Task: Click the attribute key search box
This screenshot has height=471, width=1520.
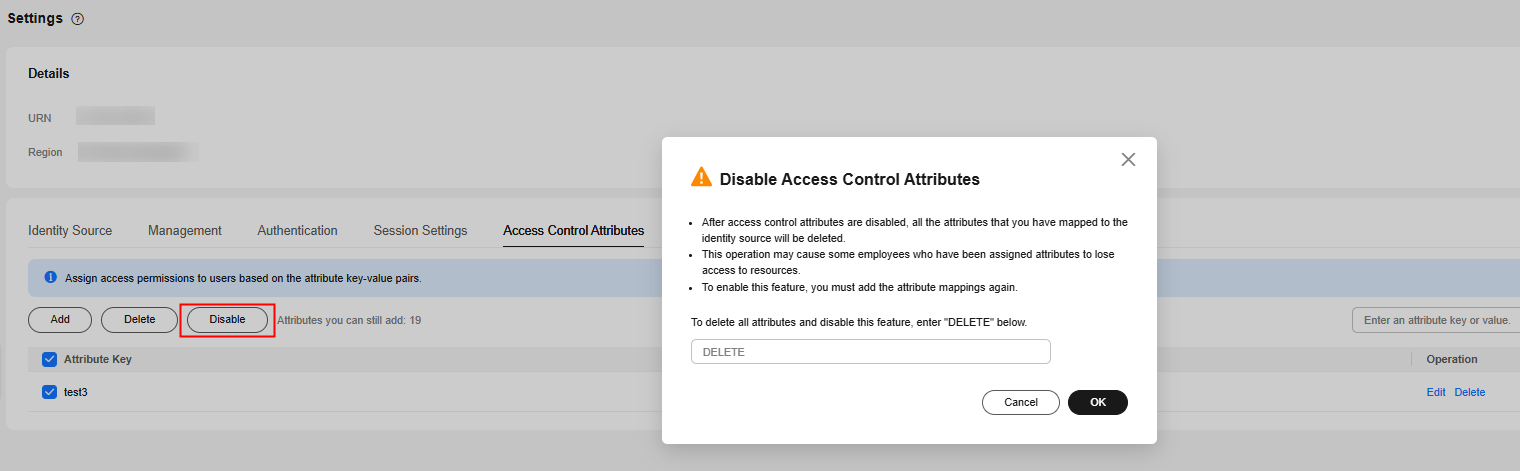Action: tap(1436, 320)
